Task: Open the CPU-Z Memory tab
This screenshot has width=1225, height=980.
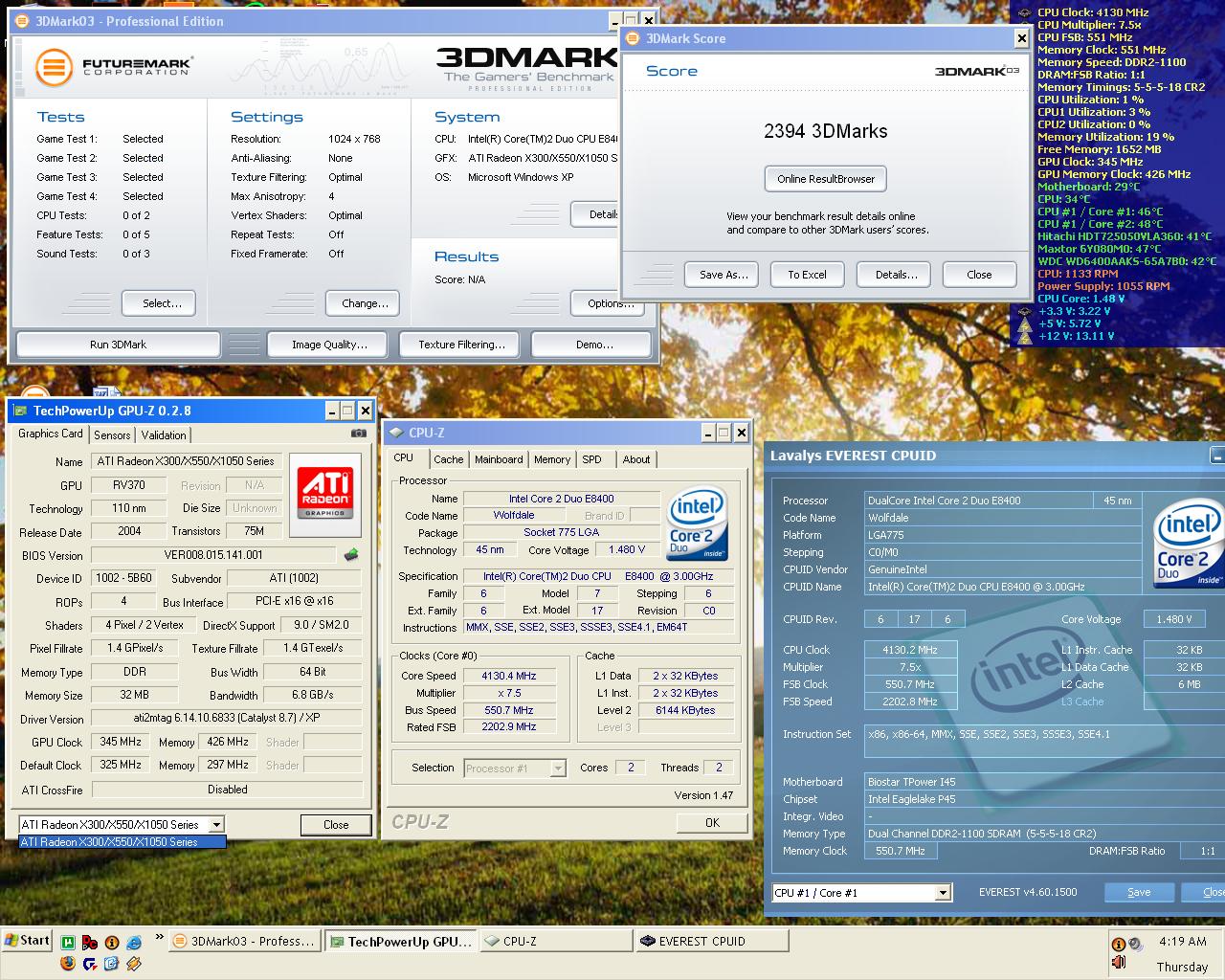Action: pyautogui.click(x=552, y=459)
